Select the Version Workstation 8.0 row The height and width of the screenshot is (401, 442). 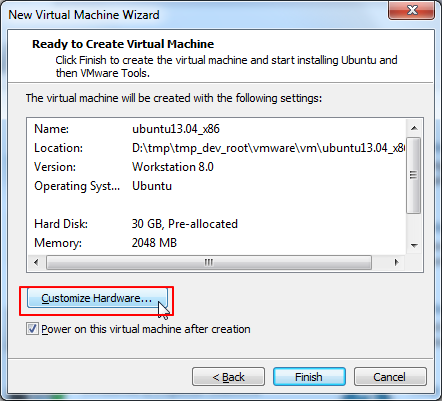click(x=216, y=167)
